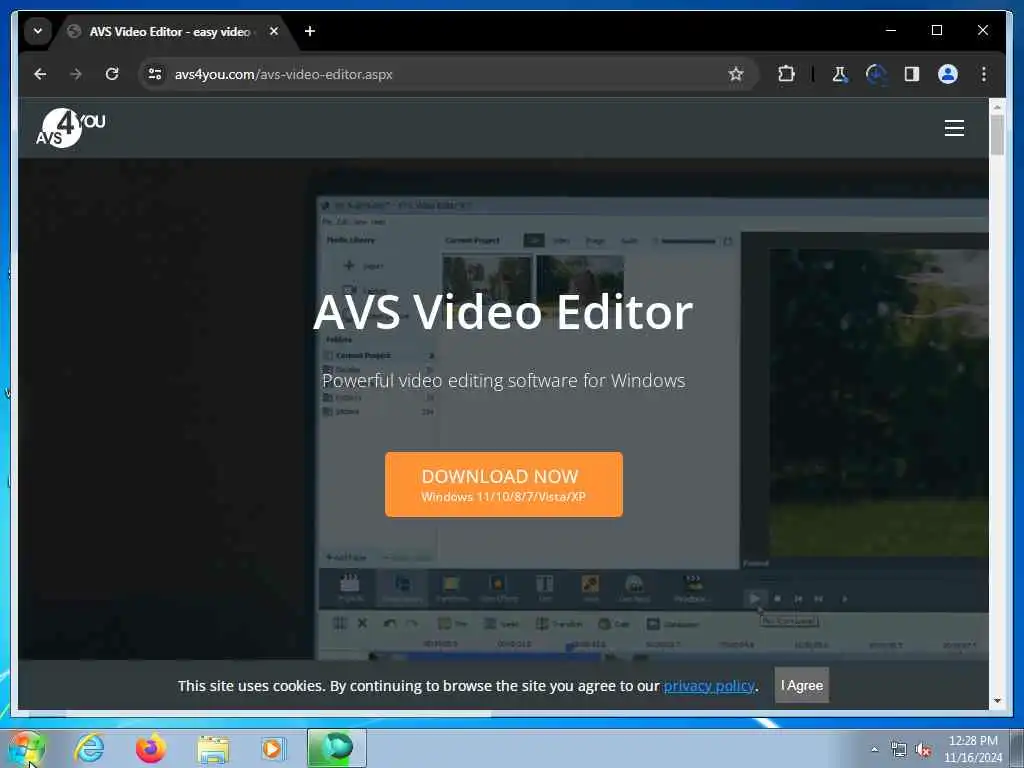Click the scrollbar up arrow
The image size is (1024, 768).
coord(997,106)
